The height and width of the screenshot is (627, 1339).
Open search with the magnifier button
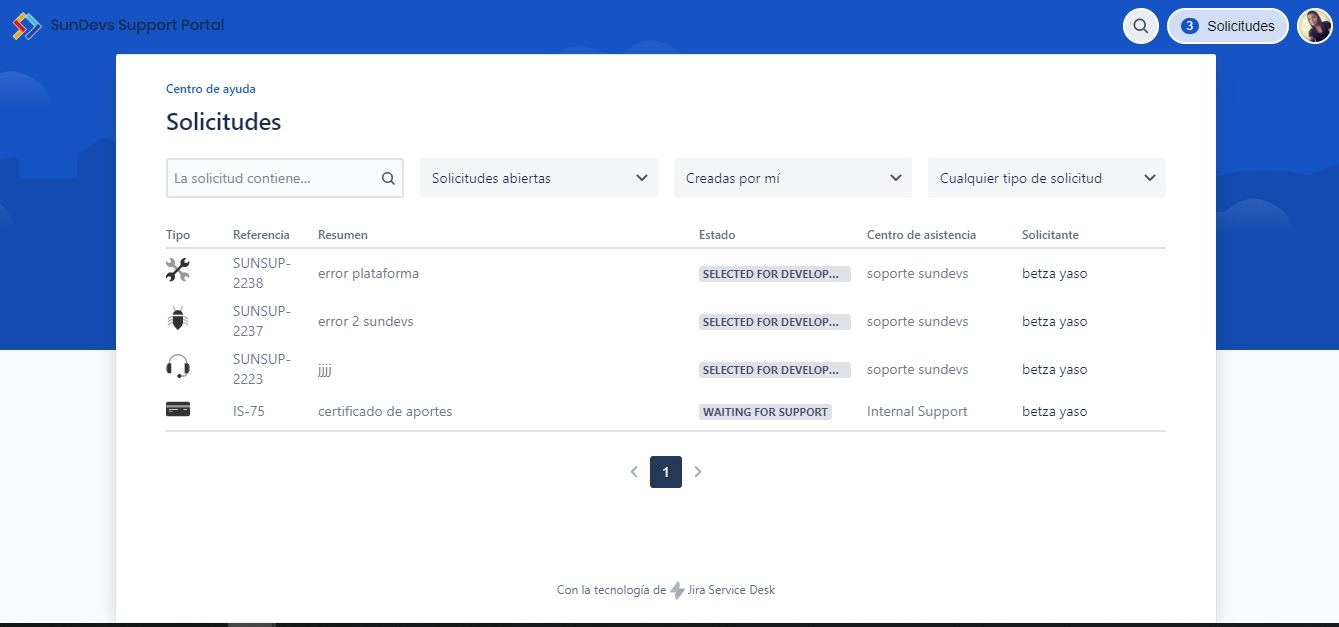[x=1140, y=26]
